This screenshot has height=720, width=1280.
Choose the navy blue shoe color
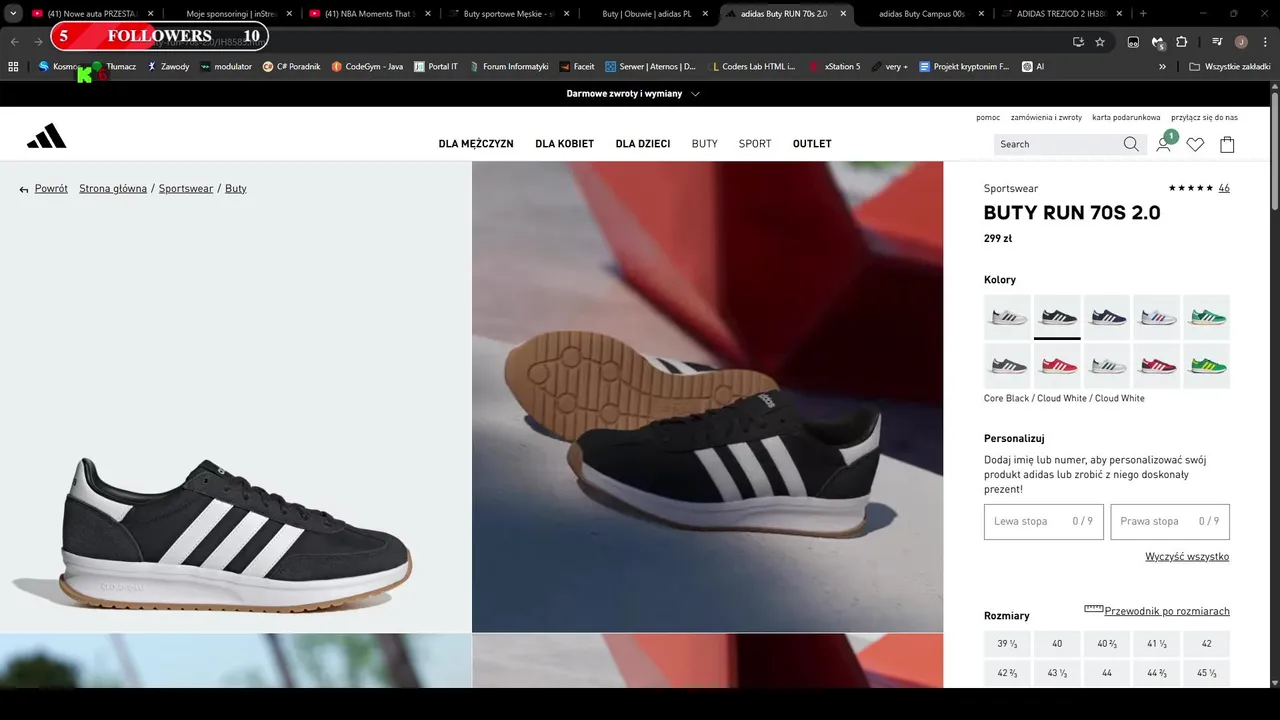tap(1107, 317)
